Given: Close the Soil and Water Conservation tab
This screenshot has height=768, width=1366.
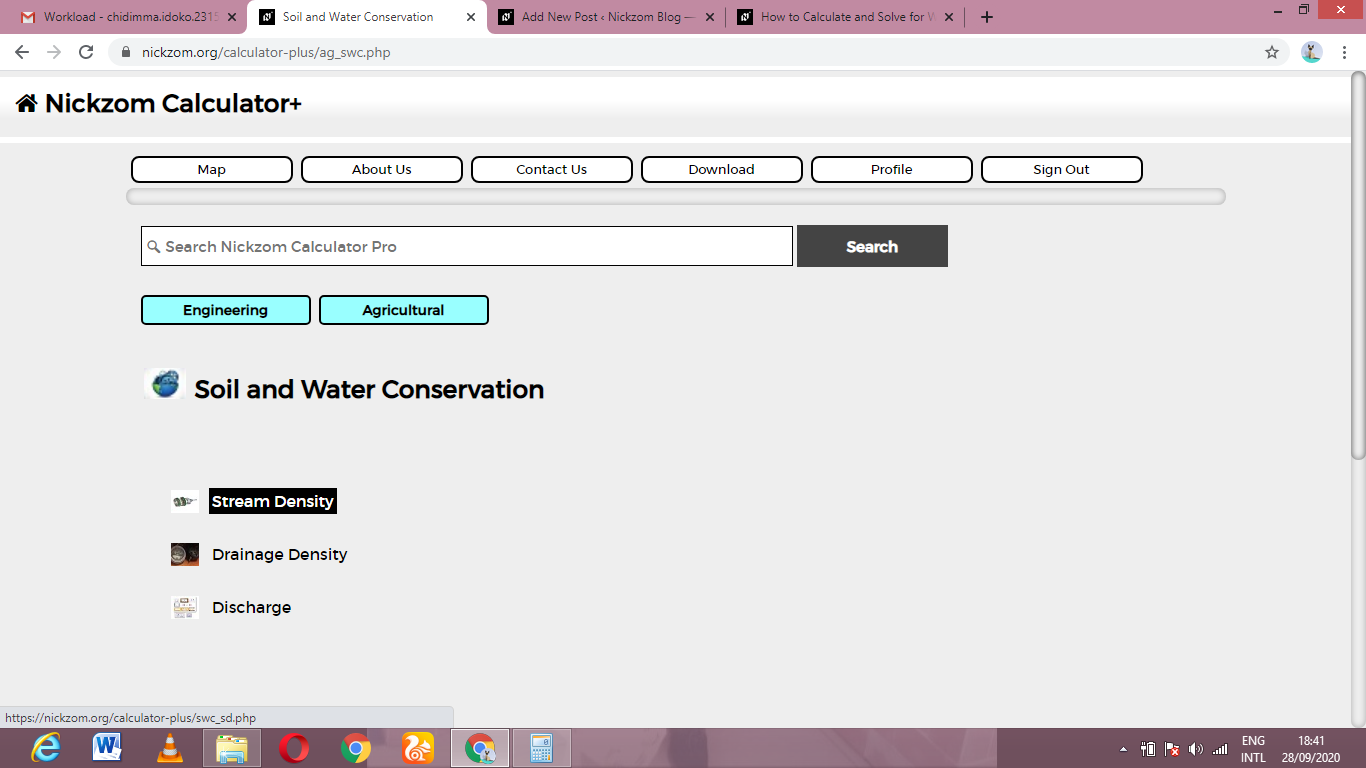Looking at the screenshot, I should point(470,17).
